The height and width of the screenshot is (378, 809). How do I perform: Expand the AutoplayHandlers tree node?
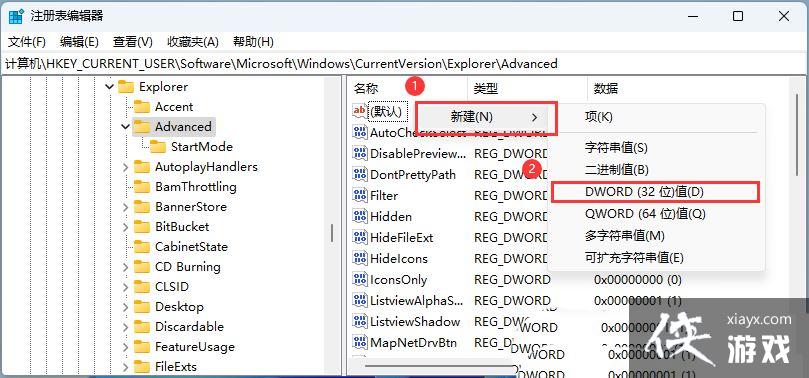[x=125, y=167]
